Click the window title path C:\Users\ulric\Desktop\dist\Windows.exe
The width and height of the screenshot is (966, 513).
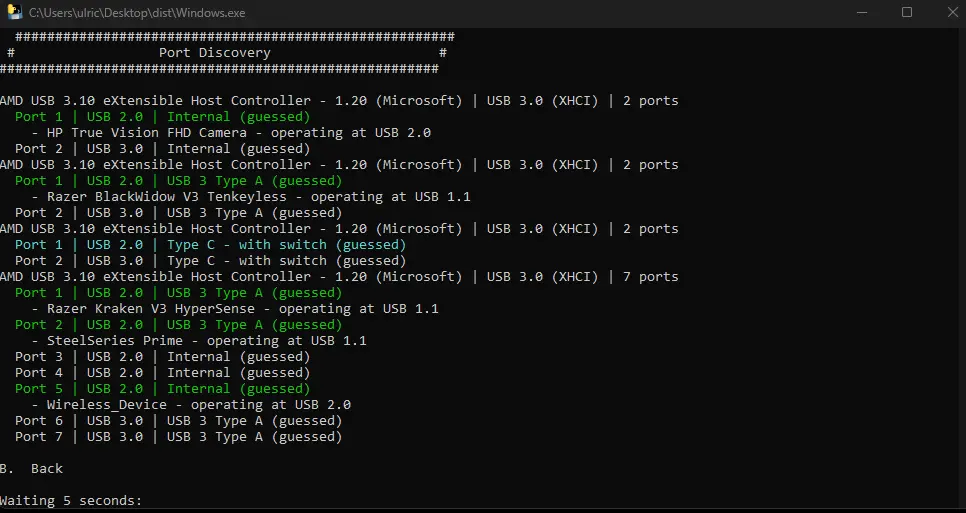coord(137,13)
